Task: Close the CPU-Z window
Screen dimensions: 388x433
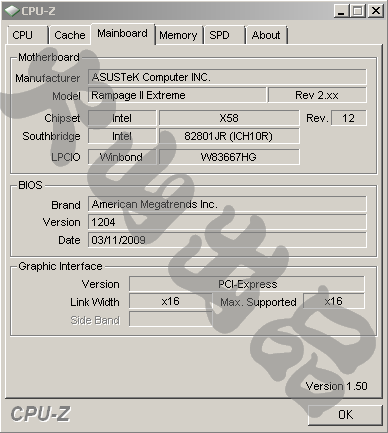Action: click(376, 11)
